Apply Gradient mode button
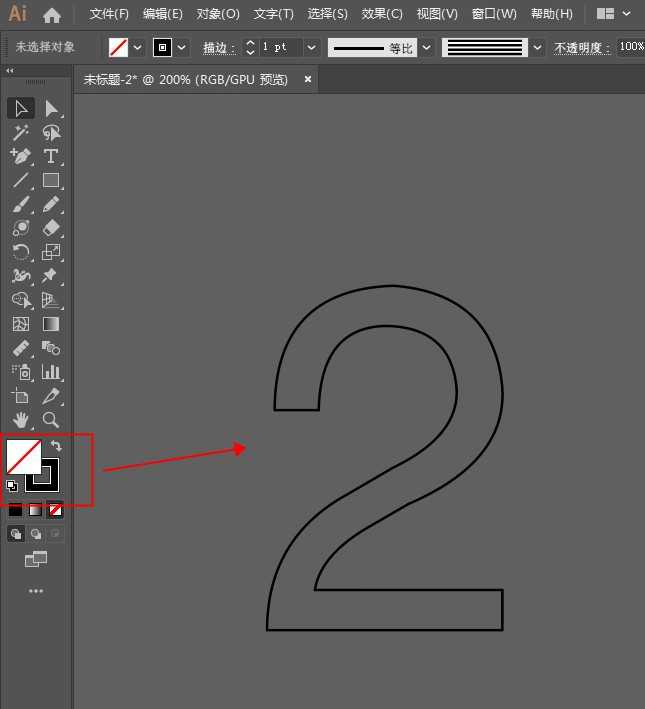This screenshot has height=709, width=645. [35, 510]
